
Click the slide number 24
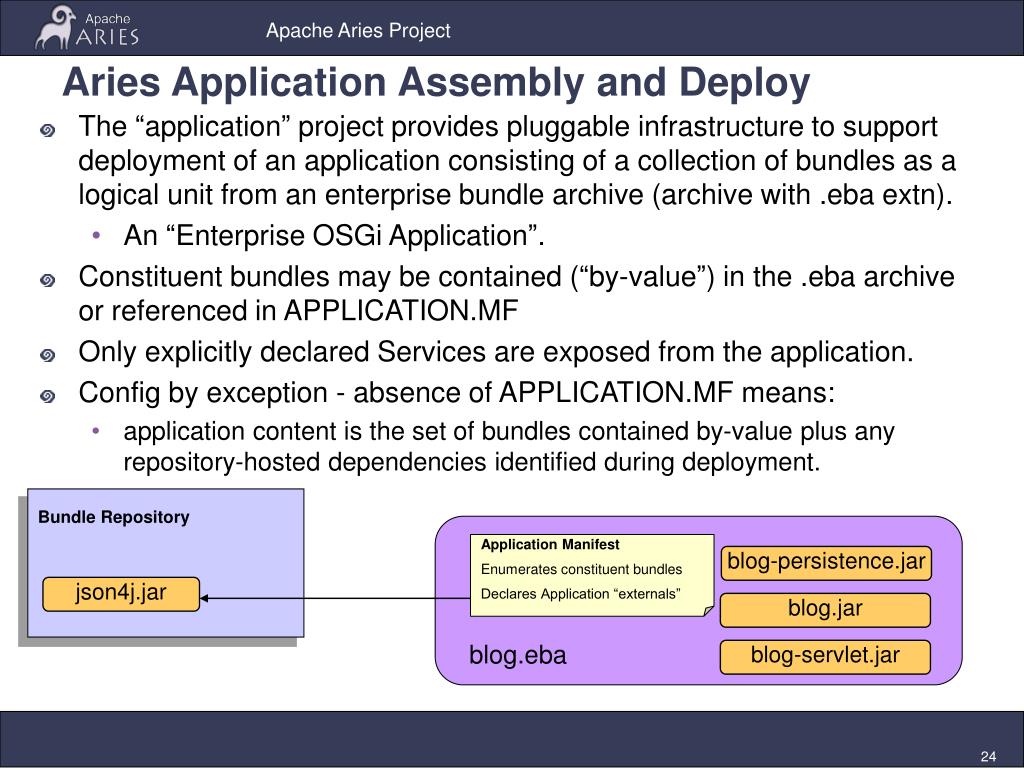[x=988, y=756]
